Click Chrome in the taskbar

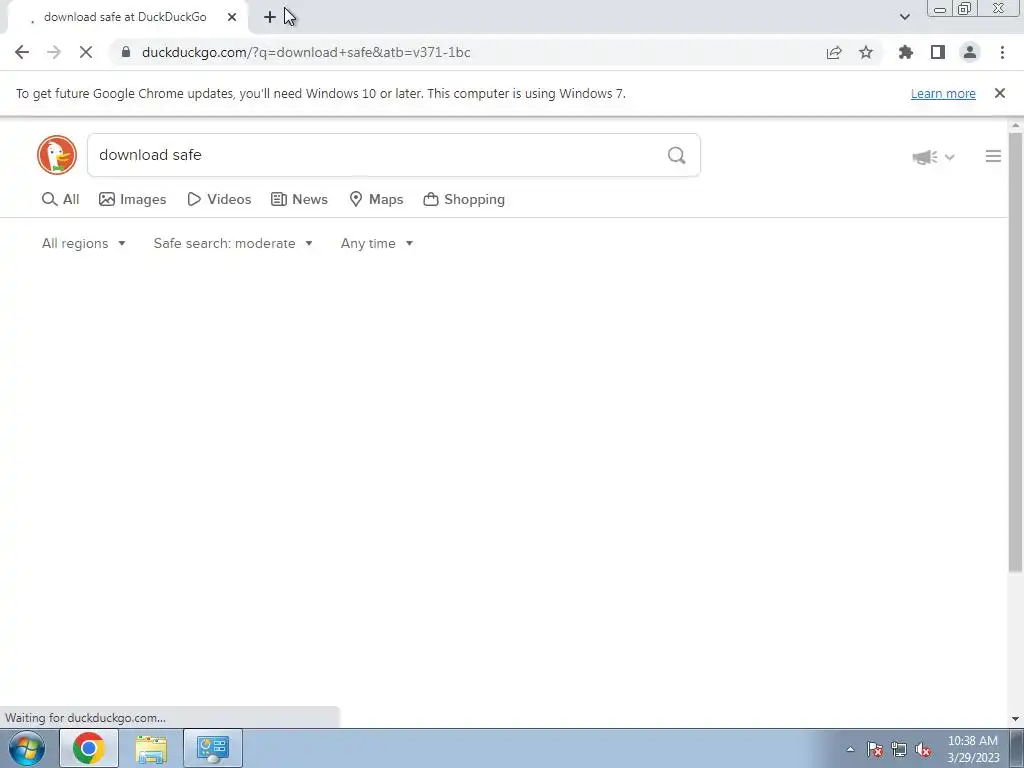pos(89,748)
